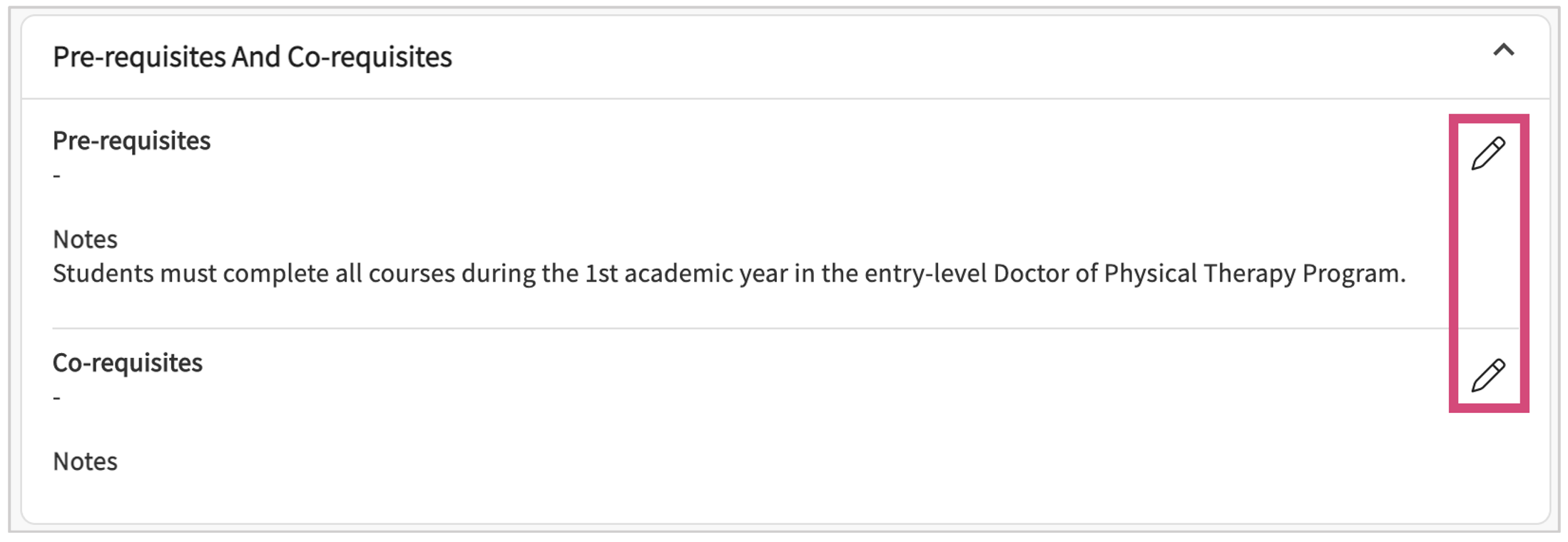Click the word 'Students' starting the note
The width and height of the screenshot is (1568, 542).
click(103, 274)
